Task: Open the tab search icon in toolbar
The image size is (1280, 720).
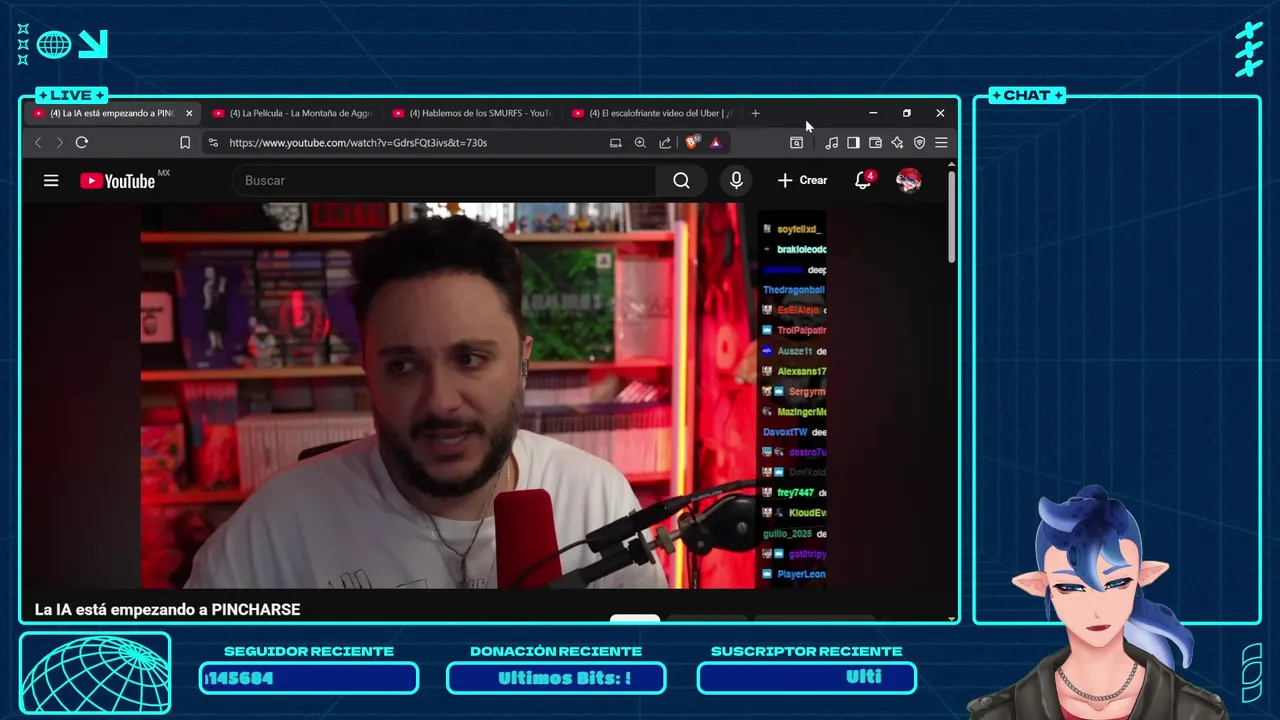Action: tap(797, 143)
